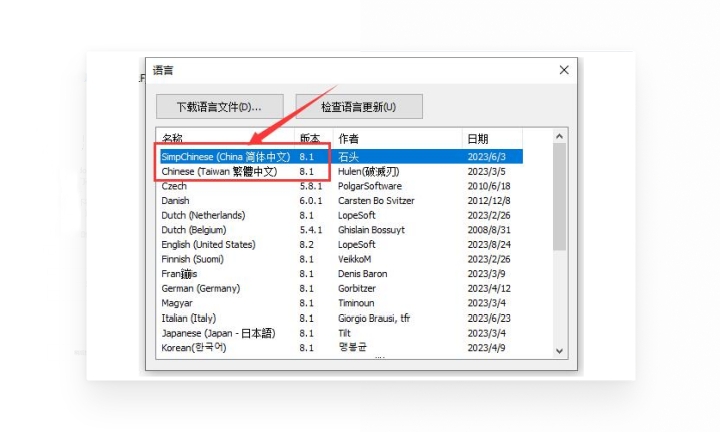Viewport: 720px width, 432px height.
Task: Click author Ghislain Bossuyt cell
Action: [371, 230]
